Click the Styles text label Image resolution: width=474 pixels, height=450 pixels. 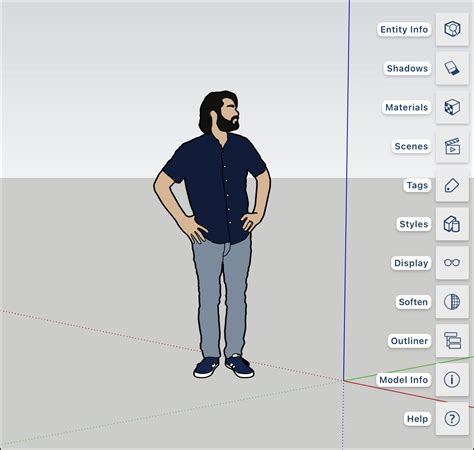tap(414, 224)
